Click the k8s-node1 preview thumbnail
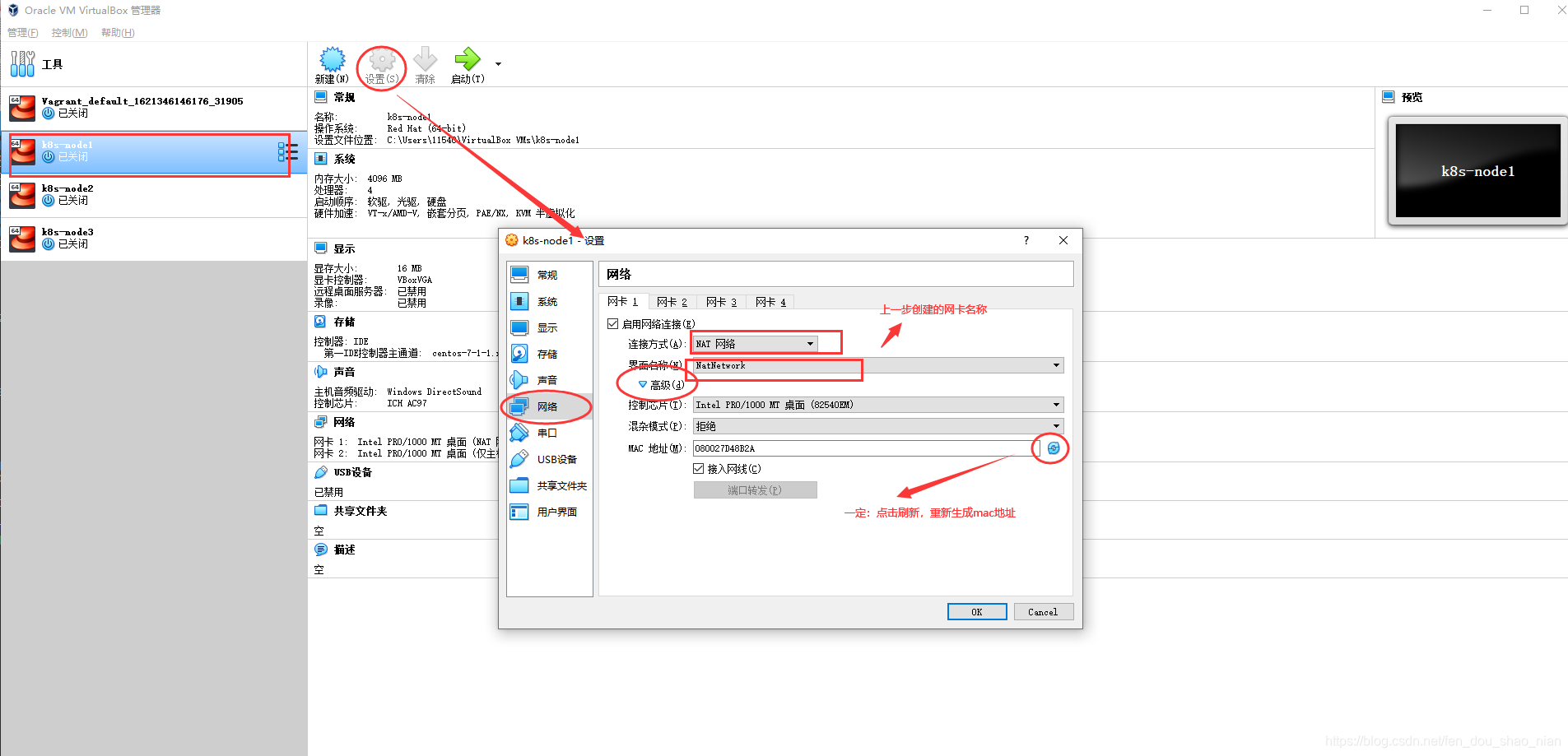Image resolution: width=1568 pixels, height=756 pixels. (1477, 171)
